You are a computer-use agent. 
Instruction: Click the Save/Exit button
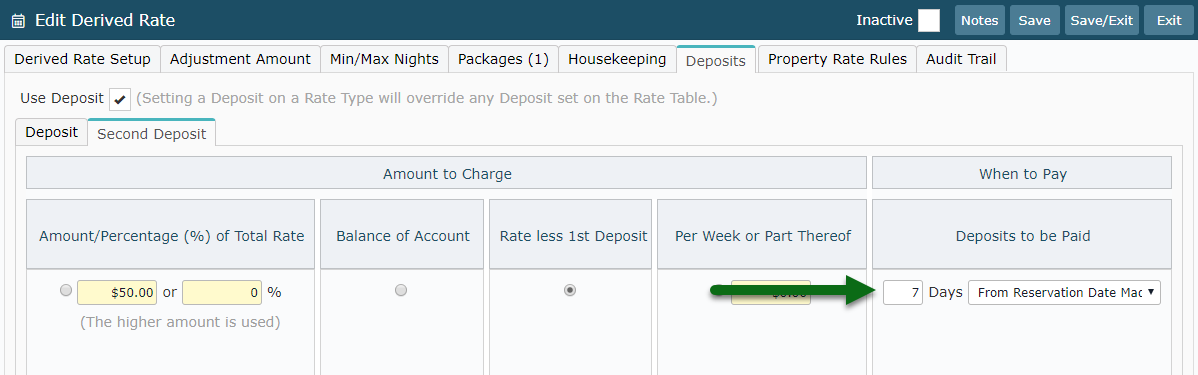pos(1102,21)
